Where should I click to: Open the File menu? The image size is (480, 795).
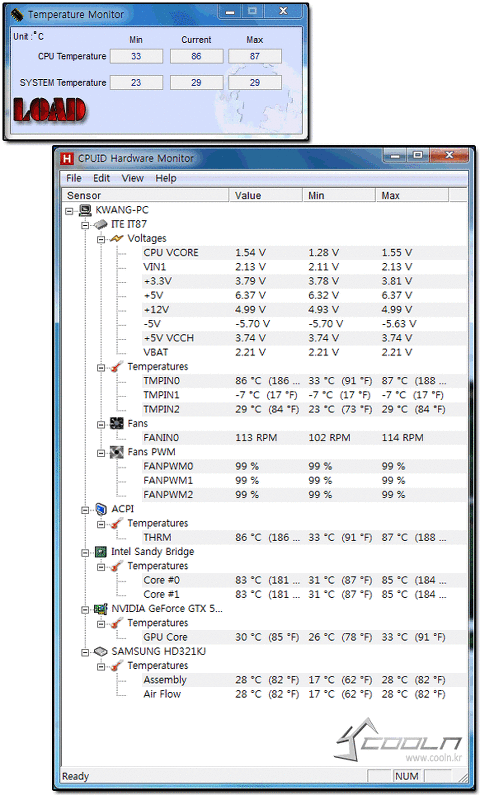(73, 178)
